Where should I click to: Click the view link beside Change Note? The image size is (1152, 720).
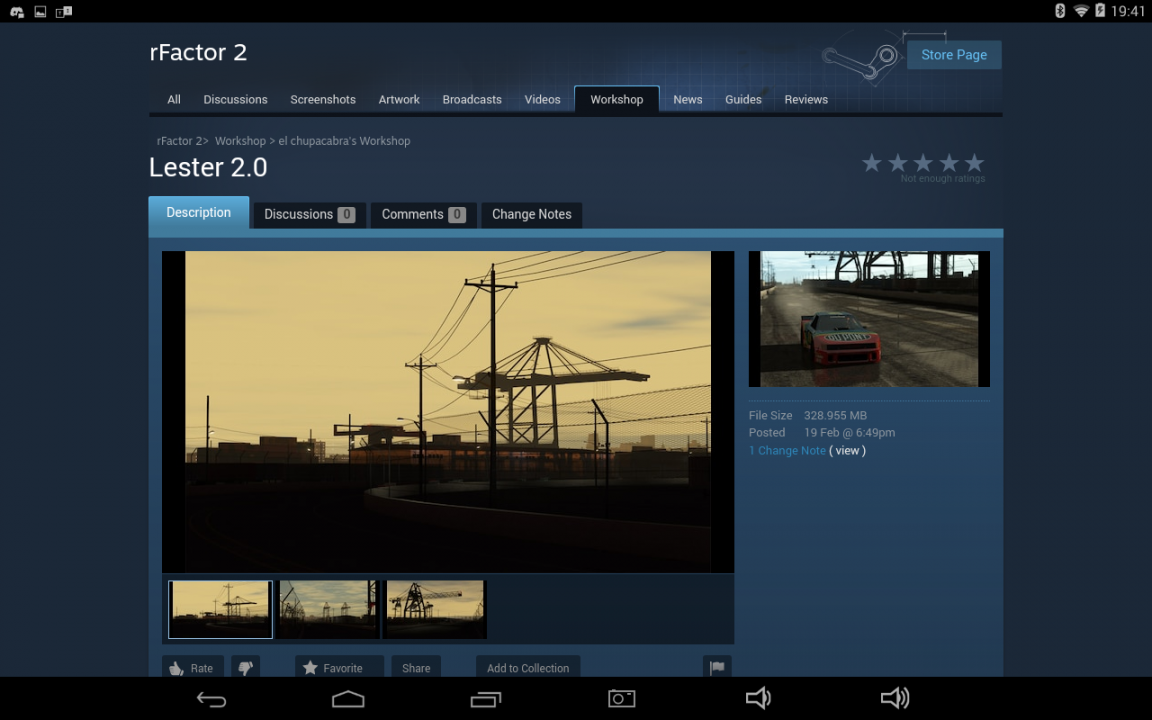[x=847, y=450]
